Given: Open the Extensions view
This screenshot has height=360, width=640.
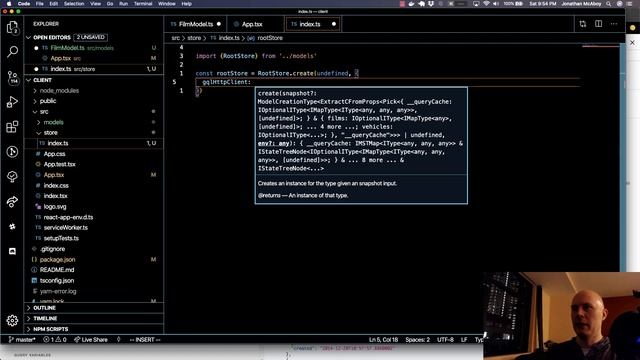Looking at the screenshot, I should coord(12,127).
